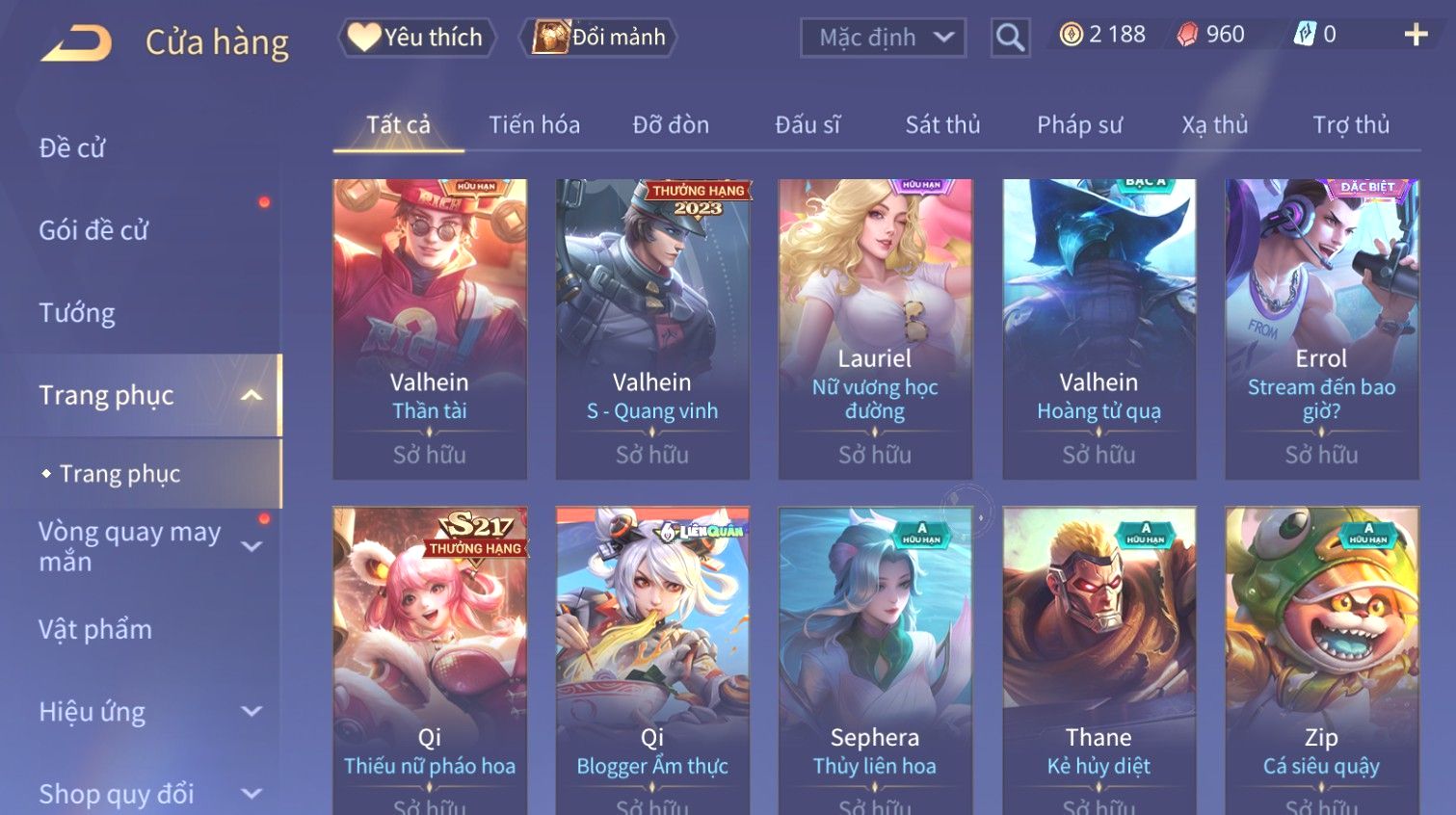1456x815 pixels.
Task: Click the plus icon to add currency
Action: coord(1416,35)
